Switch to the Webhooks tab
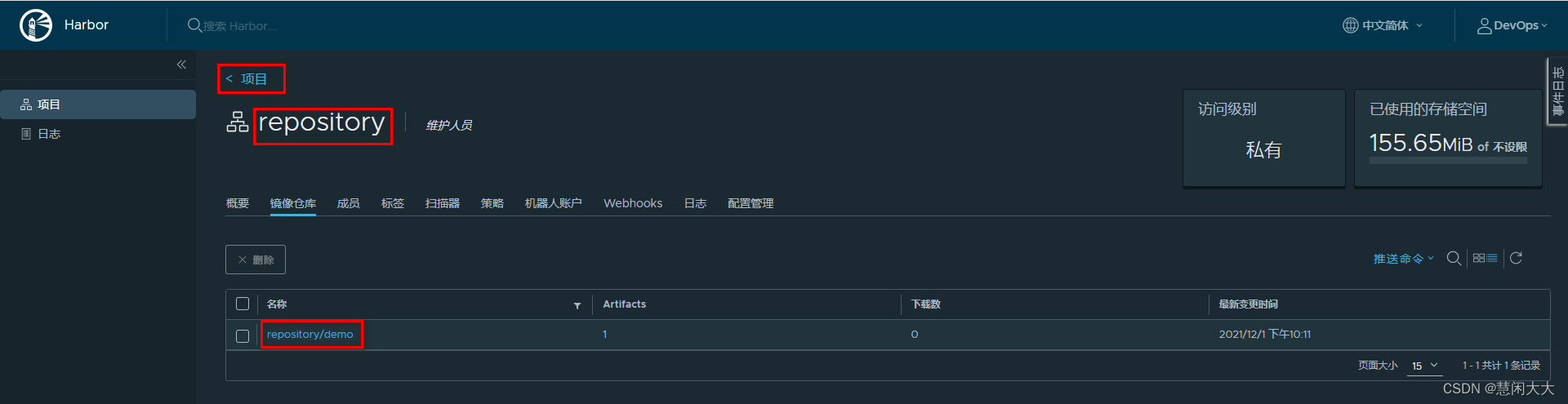 click(x=633, y=203)
